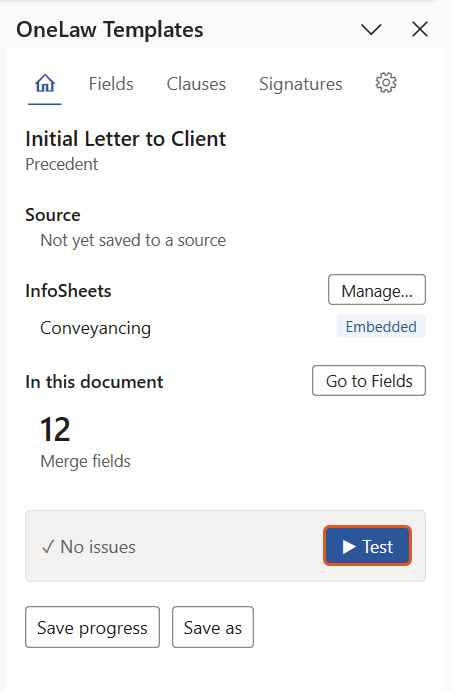Viewport: 452px width, 691px height.
Task: Click the No issues status text
Action: coord(89,547)
